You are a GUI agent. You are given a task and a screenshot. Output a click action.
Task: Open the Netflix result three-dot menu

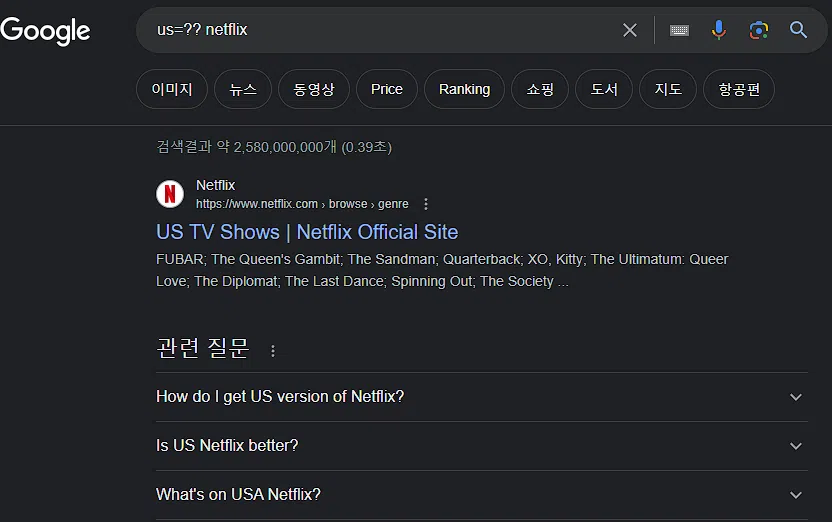pyautogui.click(x=426, y=204)
